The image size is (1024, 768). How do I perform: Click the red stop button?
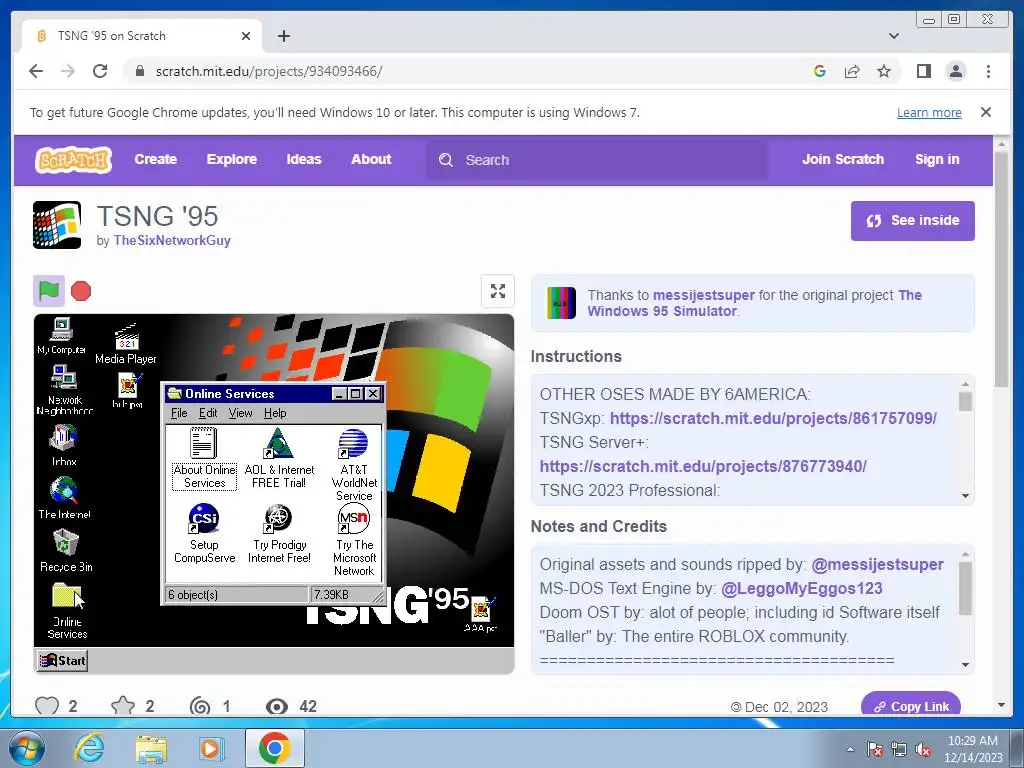click(x=81, y=291)
